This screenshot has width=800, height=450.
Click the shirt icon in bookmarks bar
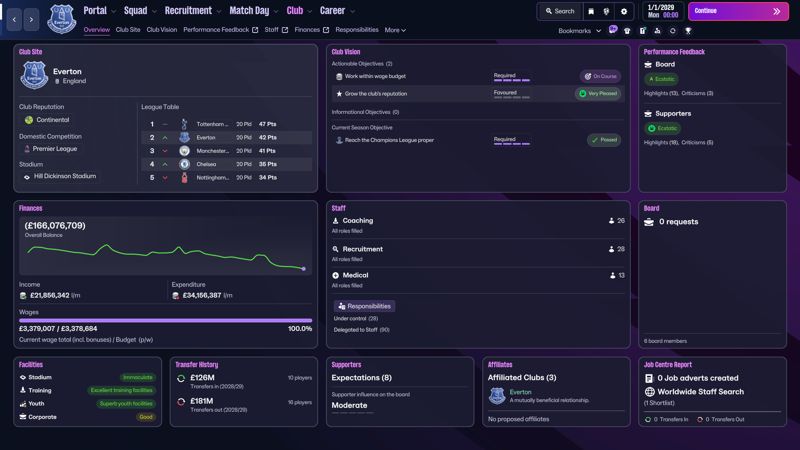627,31
